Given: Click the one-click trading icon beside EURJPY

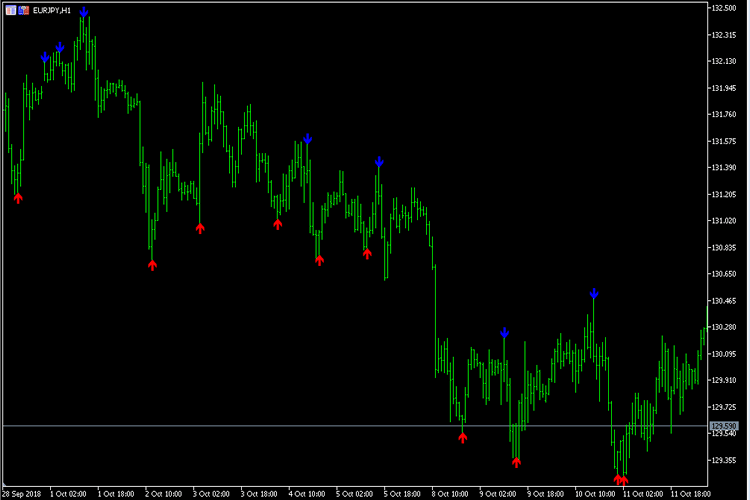Looking at the screenshot, I should tap(10, 9).
